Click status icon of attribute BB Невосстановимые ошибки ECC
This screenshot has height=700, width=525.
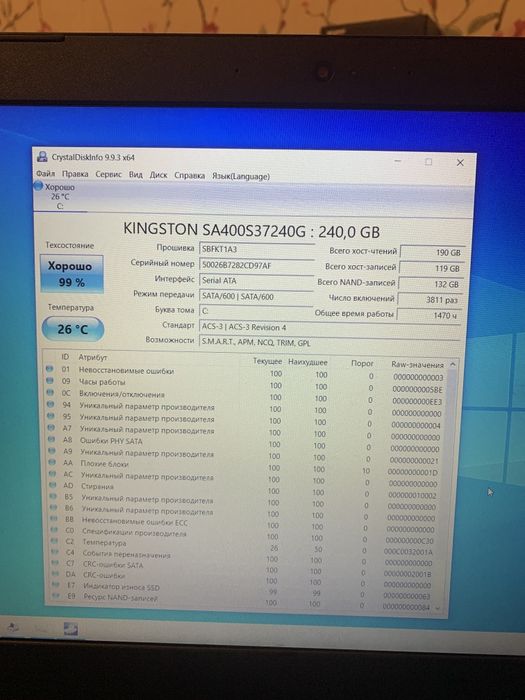click(54, 518)
